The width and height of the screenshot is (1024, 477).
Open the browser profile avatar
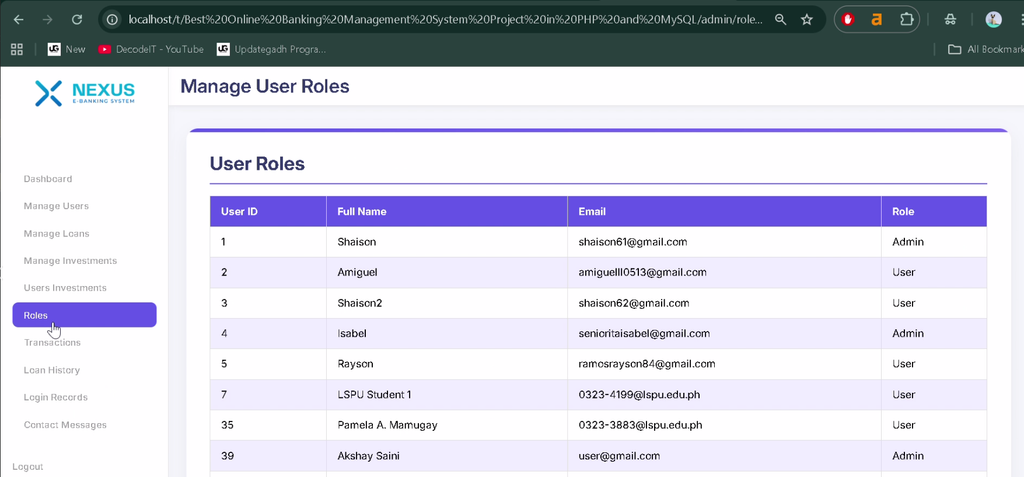tap(993, 20)
